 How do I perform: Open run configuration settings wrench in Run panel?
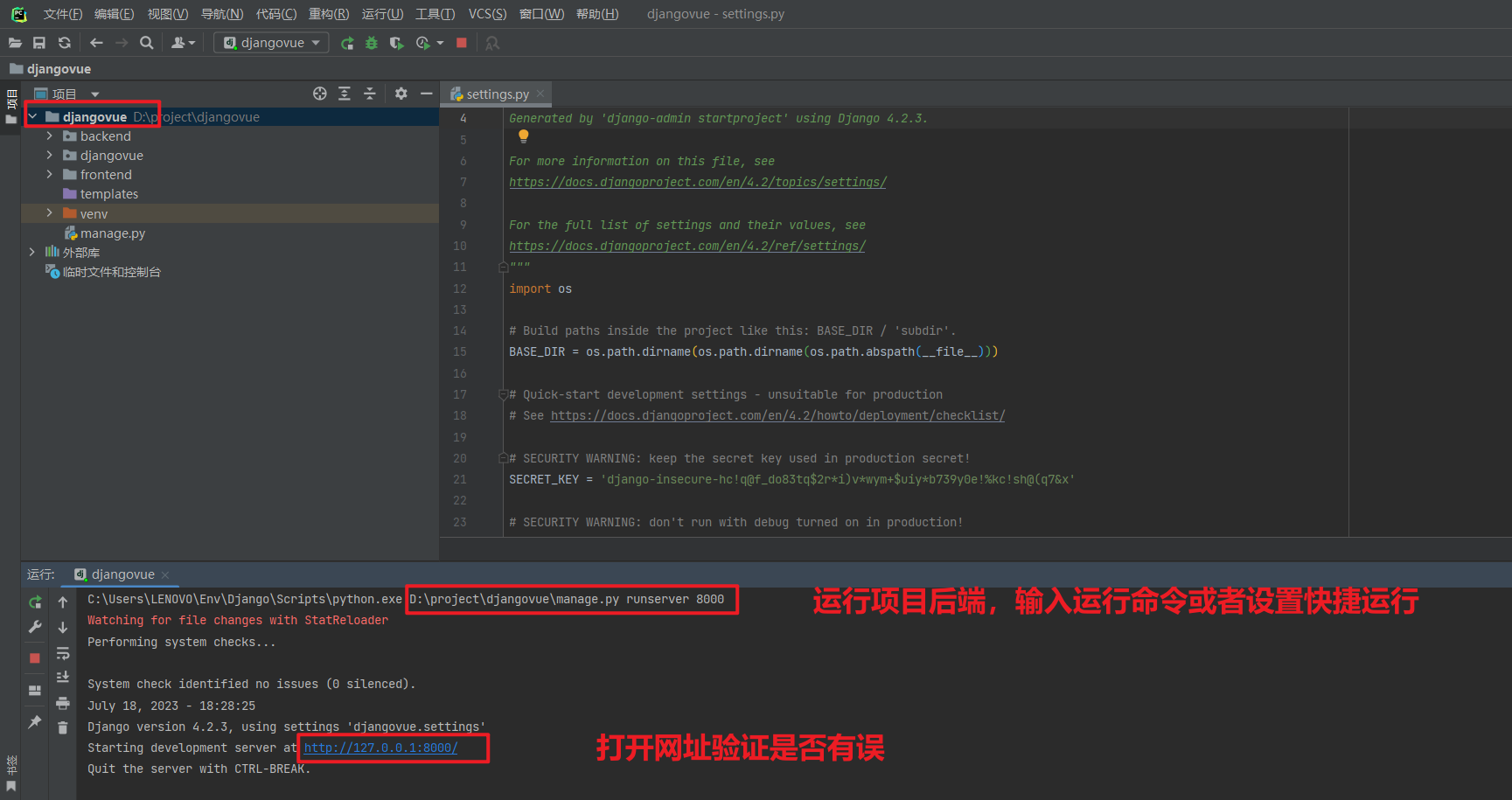[x=35, y=627]
